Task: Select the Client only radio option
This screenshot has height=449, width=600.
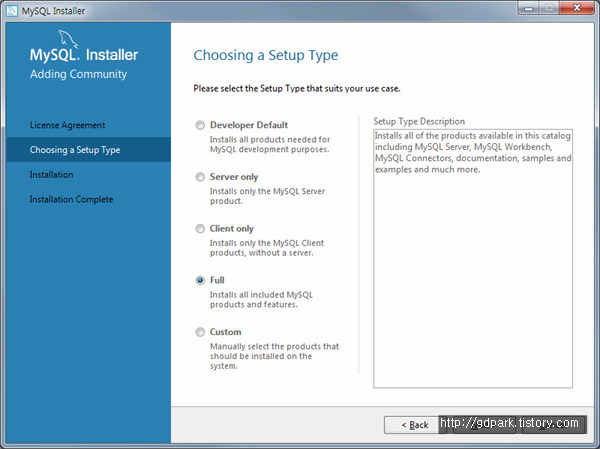Action: point(200,229)
